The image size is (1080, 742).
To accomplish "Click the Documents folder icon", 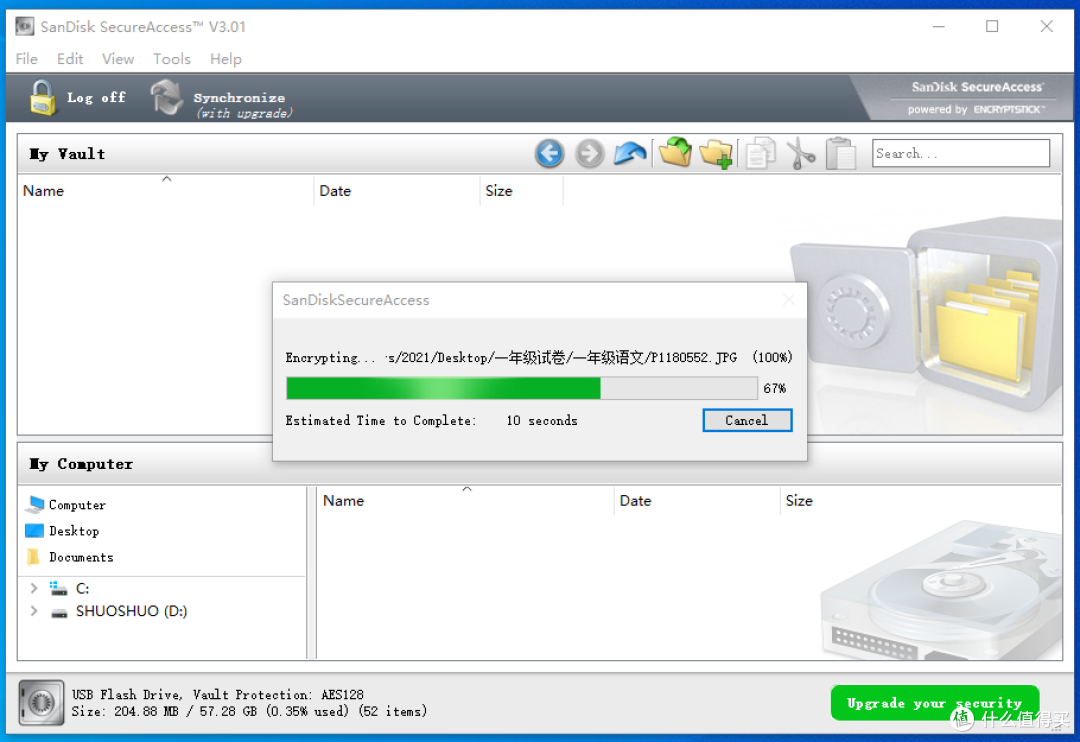I will 33,557.
